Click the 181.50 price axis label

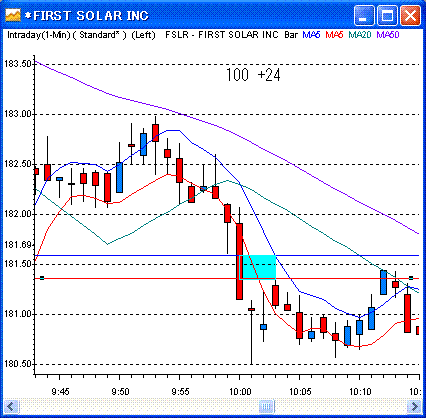17,264
